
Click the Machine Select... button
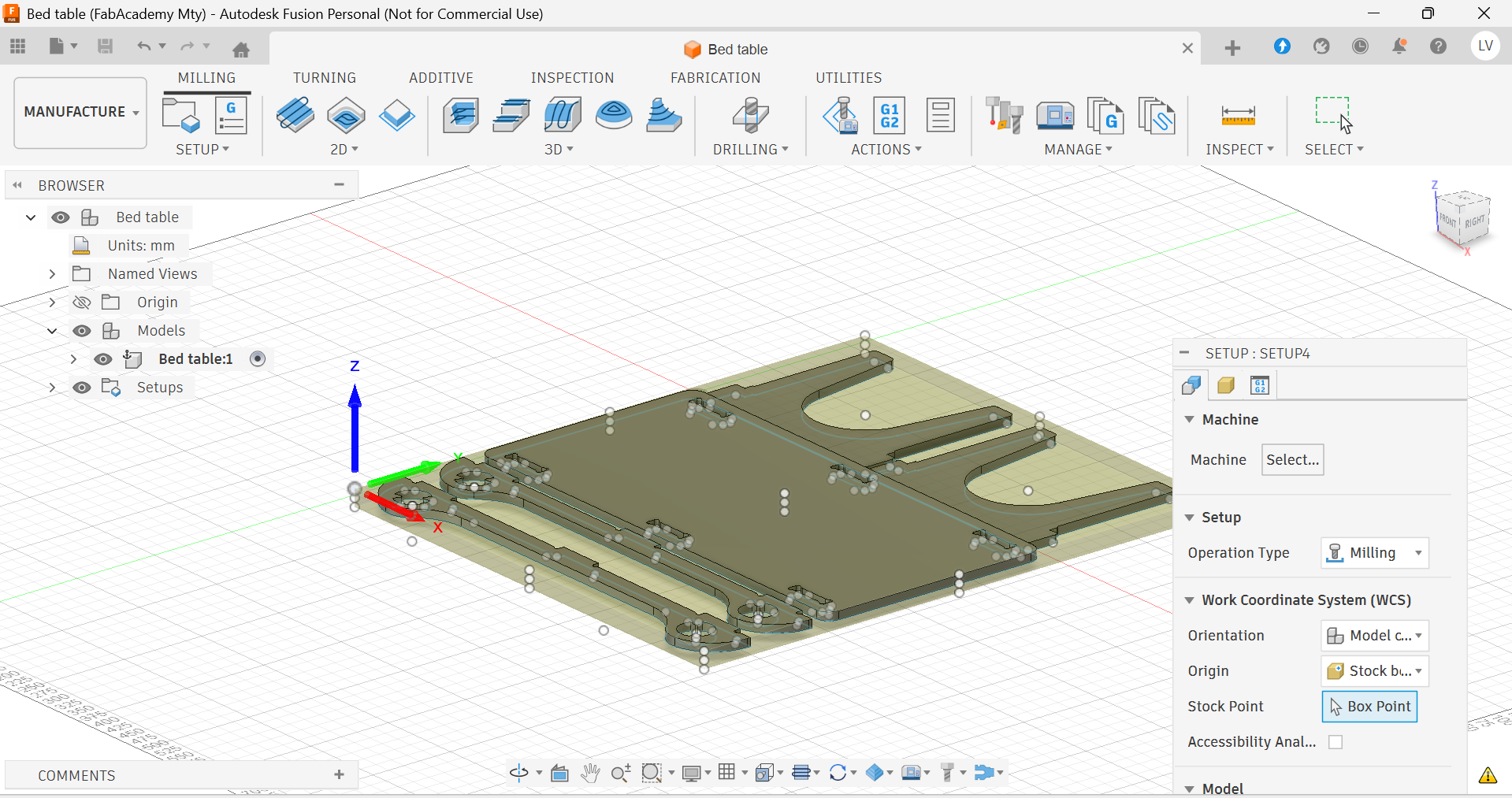pos(1292,460)
